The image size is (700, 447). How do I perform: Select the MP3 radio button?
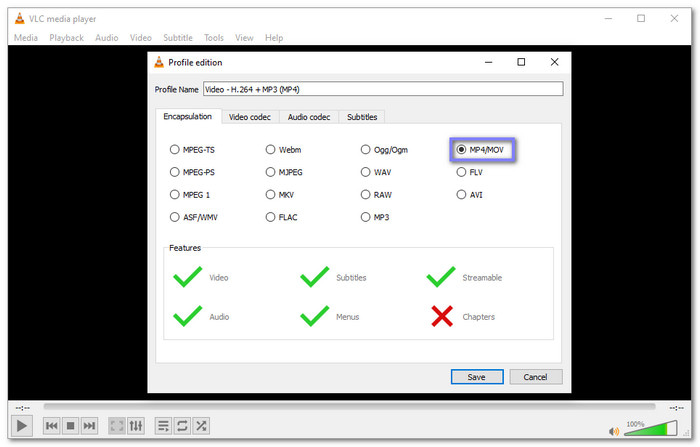tap(366, 217)
